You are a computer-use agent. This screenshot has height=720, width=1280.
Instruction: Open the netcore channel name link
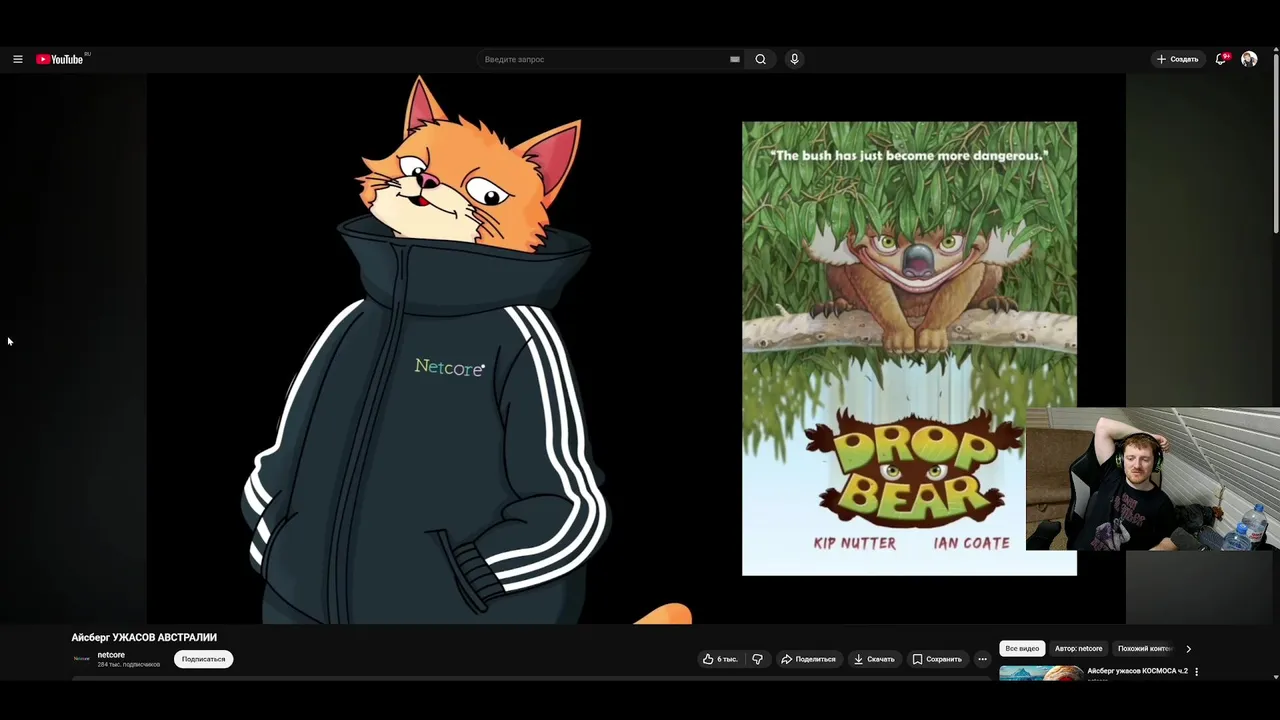(111, 655)
